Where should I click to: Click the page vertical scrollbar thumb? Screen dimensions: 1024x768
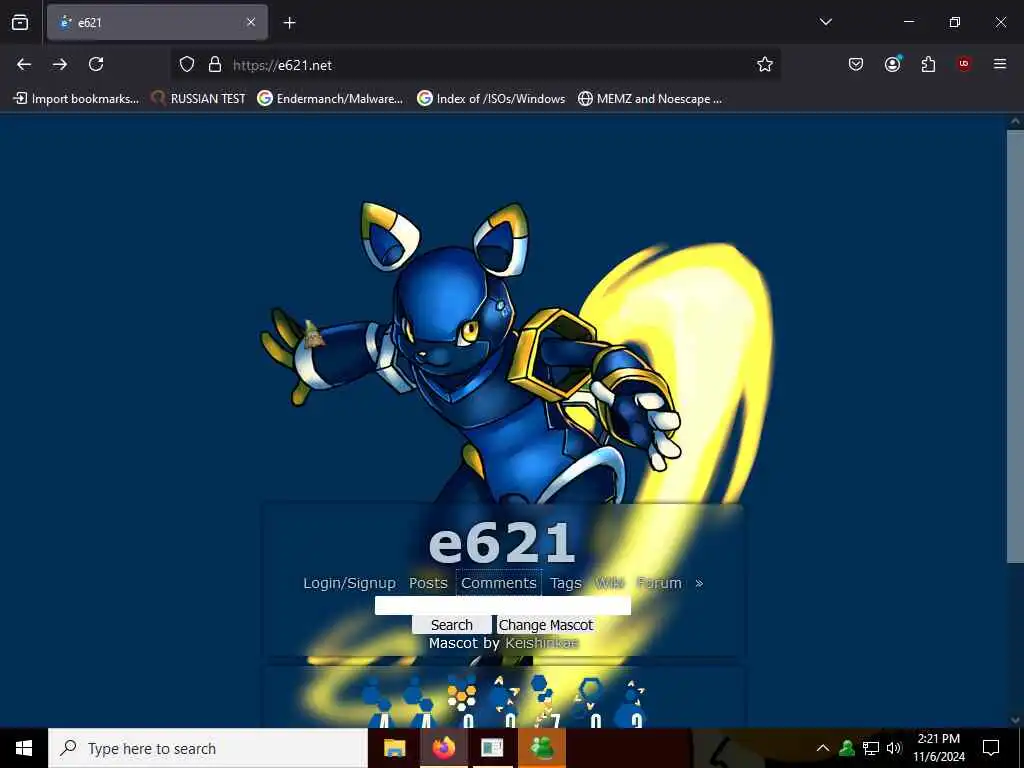click(x=1015, y=346)
